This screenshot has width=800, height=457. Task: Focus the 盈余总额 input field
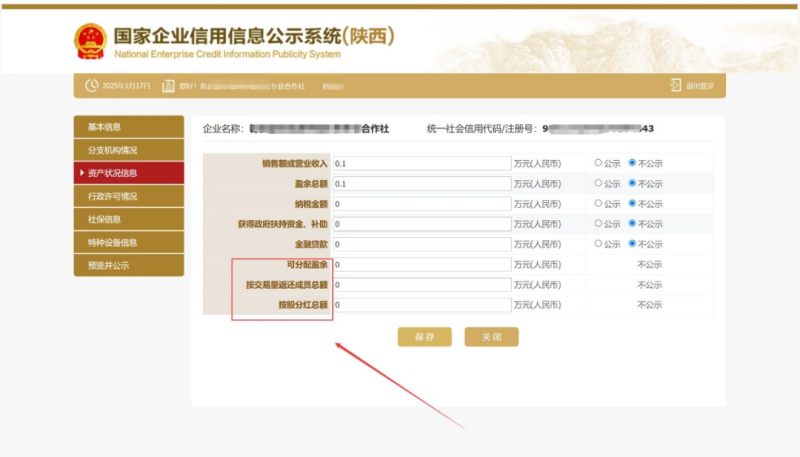(x=422, y=184)
